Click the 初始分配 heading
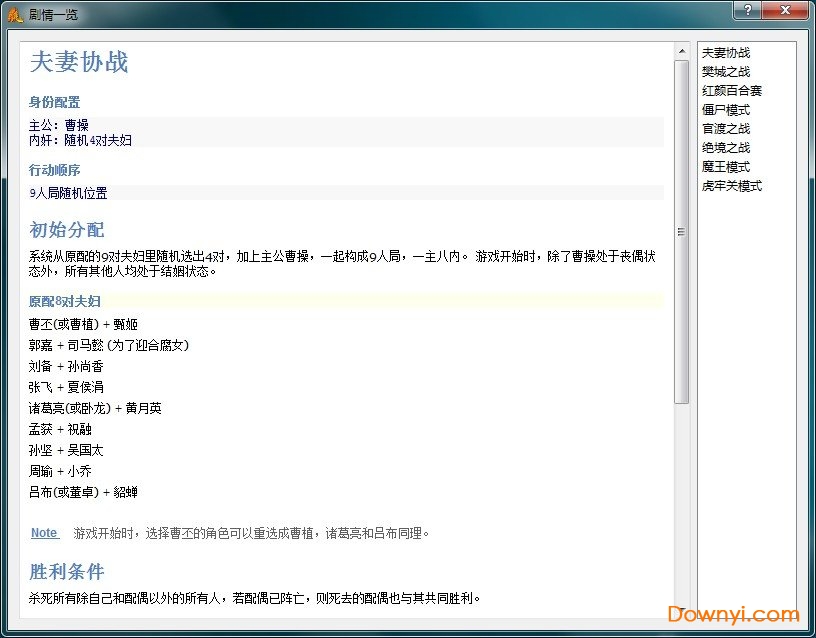The height and width of the screenshot is (638, 816). tap(66, 230)
